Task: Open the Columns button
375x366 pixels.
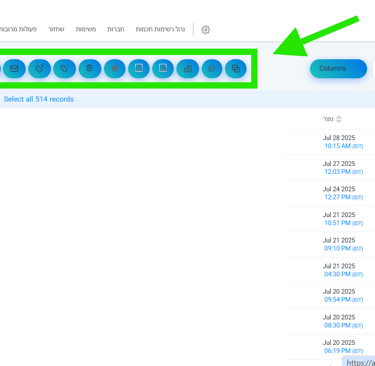Action: (338, 69)
